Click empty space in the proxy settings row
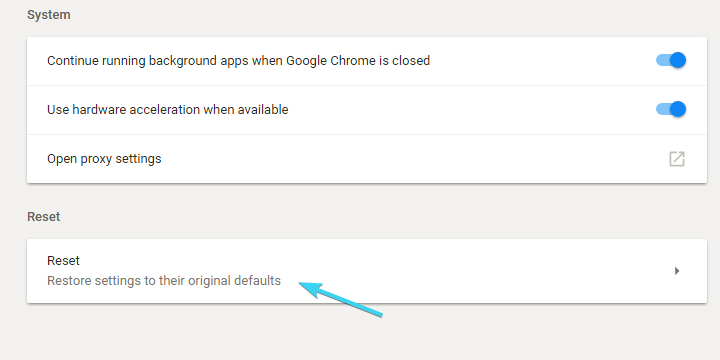 pos(413,159)
